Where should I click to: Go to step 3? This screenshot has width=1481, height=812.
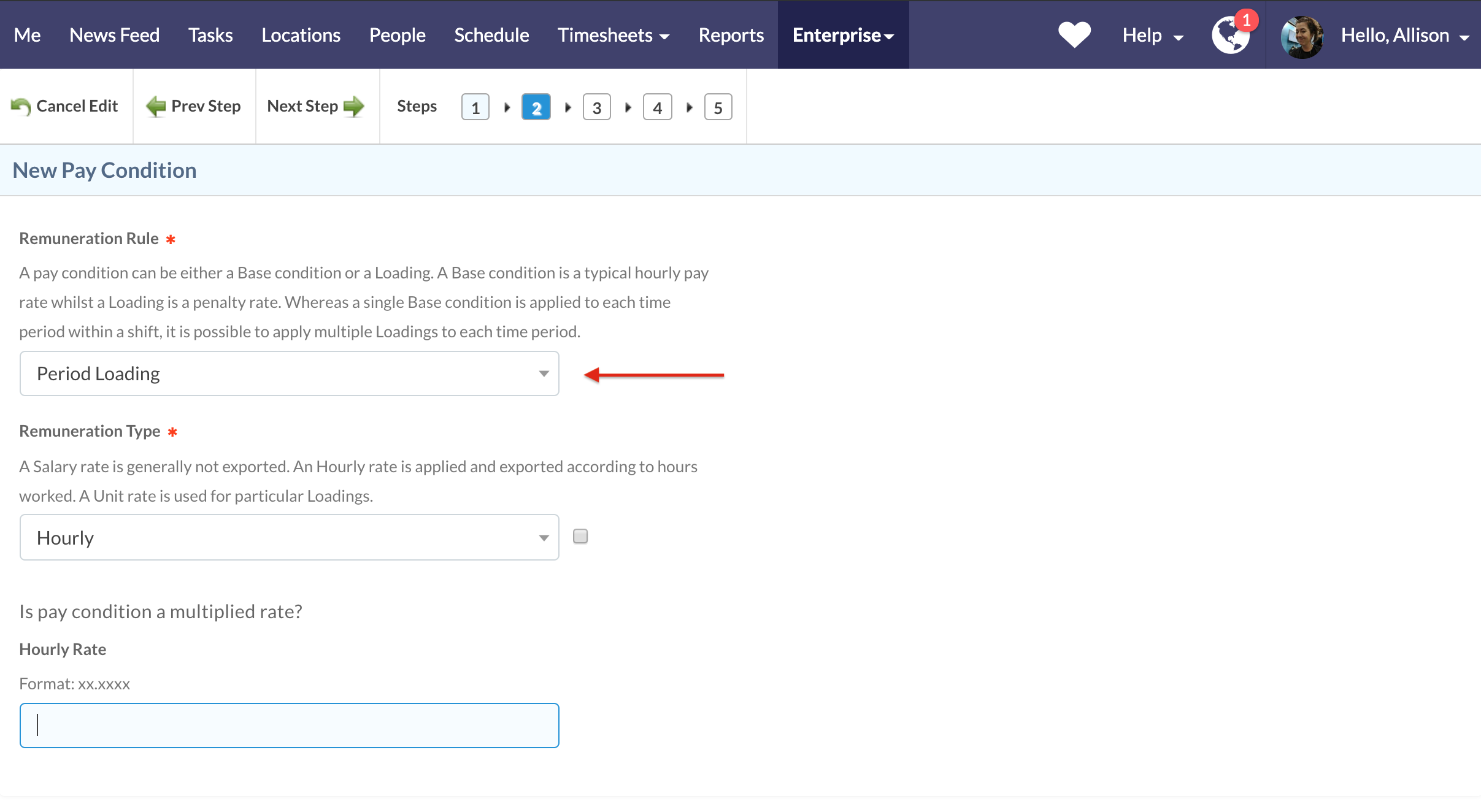(x=596, y=108)
